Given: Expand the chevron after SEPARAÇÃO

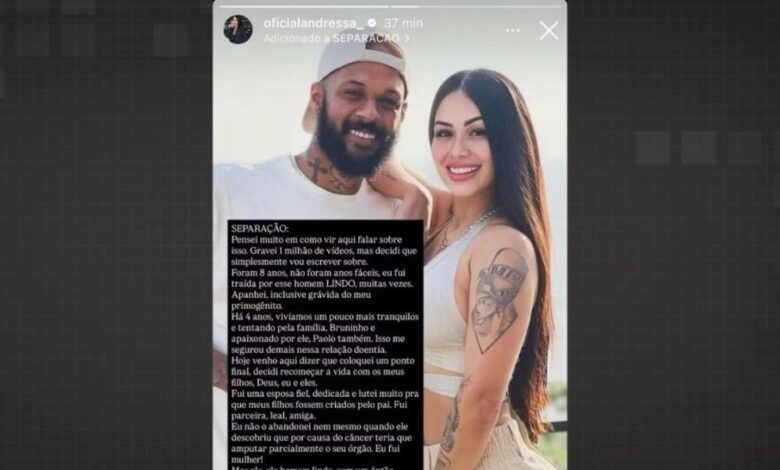Looking at the screenshot, I should (x=406, y=38).
